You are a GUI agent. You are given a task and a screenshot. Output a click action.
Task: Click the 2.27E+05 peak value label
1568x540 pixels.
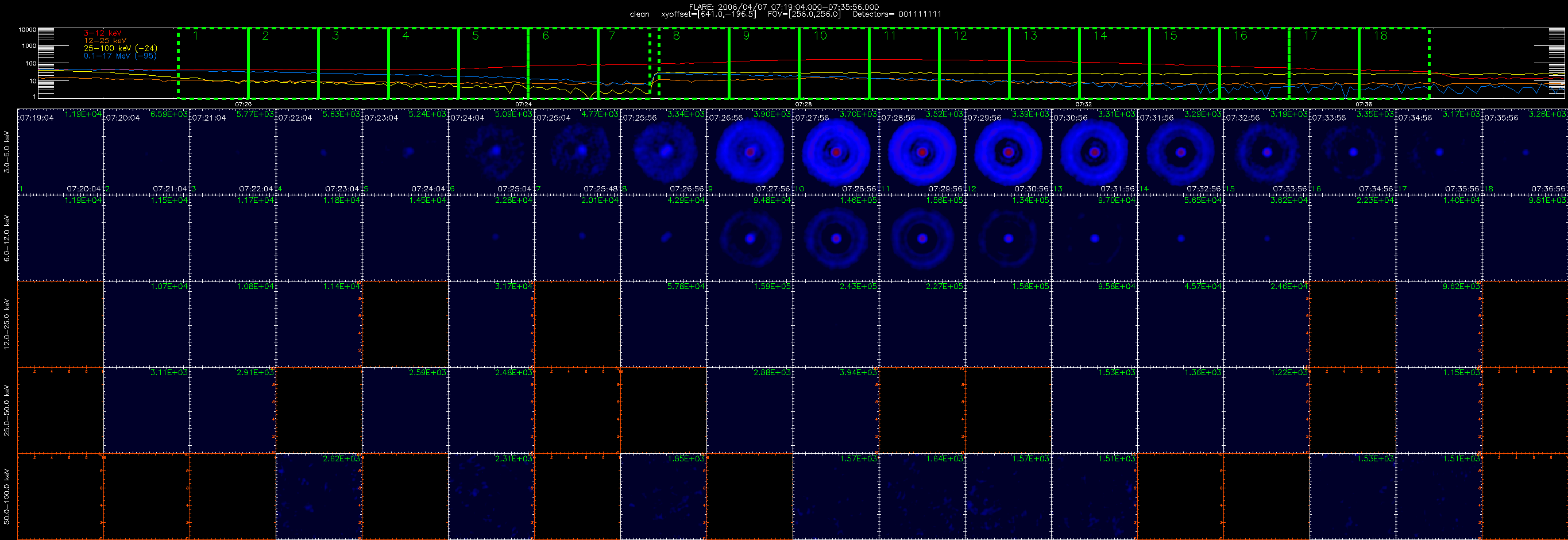pyautogui.click(x=944, y=286)
